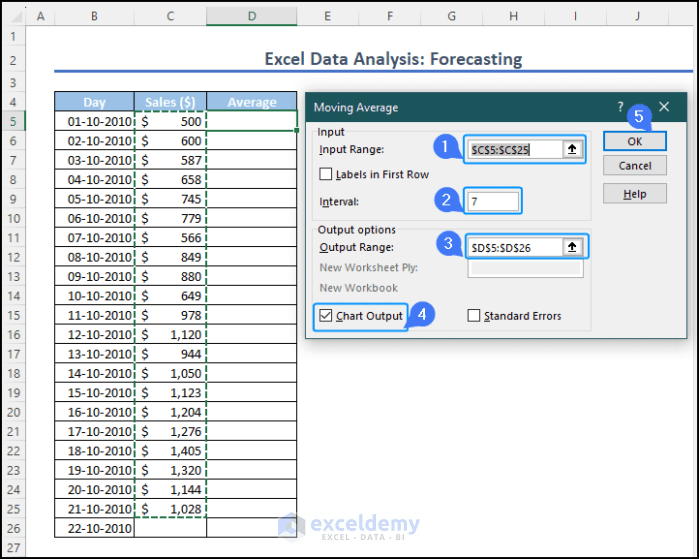This screenshot has height=559, width=699.
Task: Select column C header
Action: click(170, 16)
